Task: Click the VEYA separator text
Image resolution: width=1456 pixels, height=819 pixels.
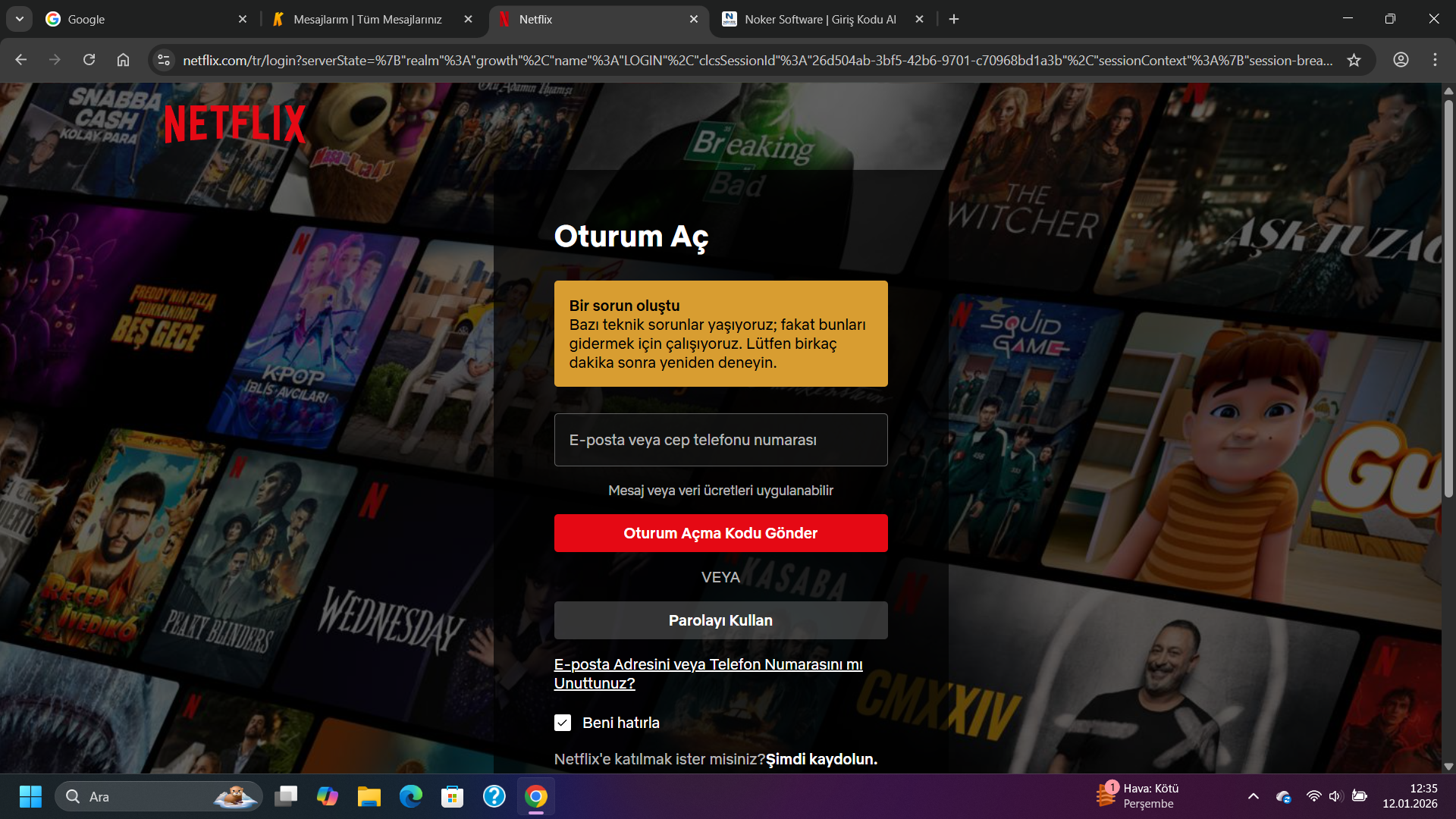Action: click(x=720, y=577)
